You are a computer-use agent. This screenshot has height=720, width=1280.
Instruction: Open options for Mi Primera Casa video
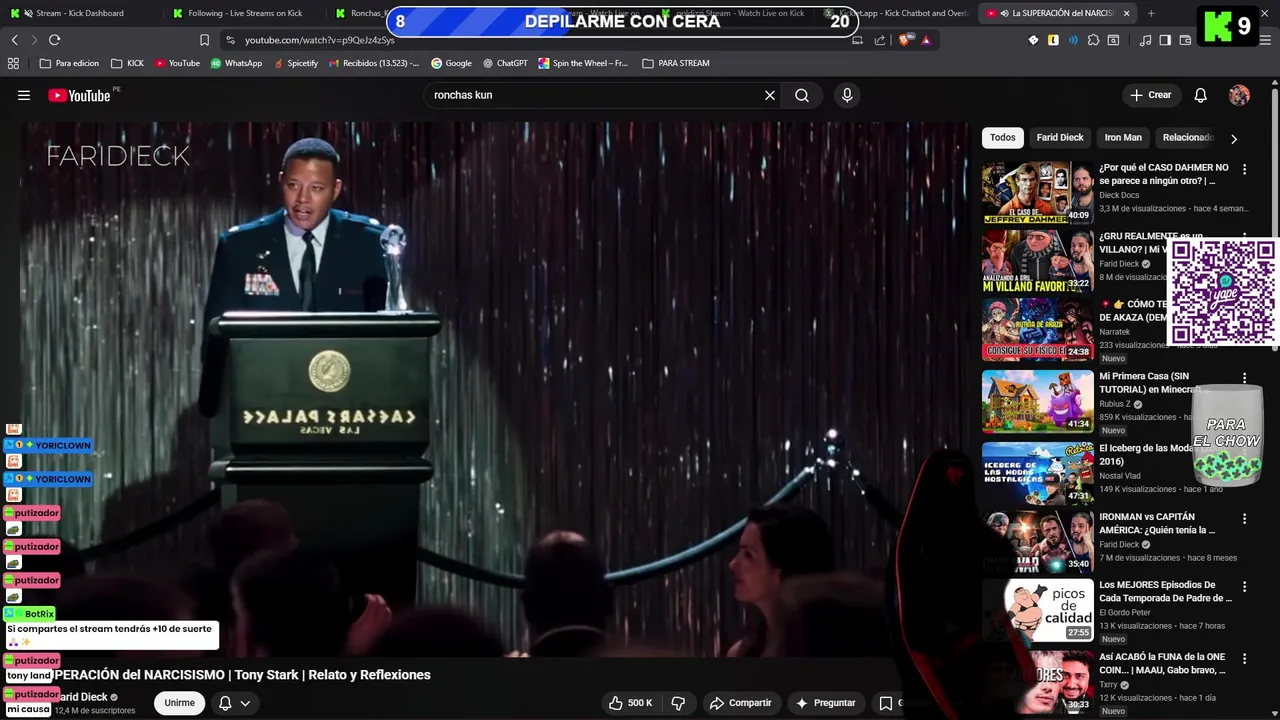pyautogui.click(x=1244, y=378)
